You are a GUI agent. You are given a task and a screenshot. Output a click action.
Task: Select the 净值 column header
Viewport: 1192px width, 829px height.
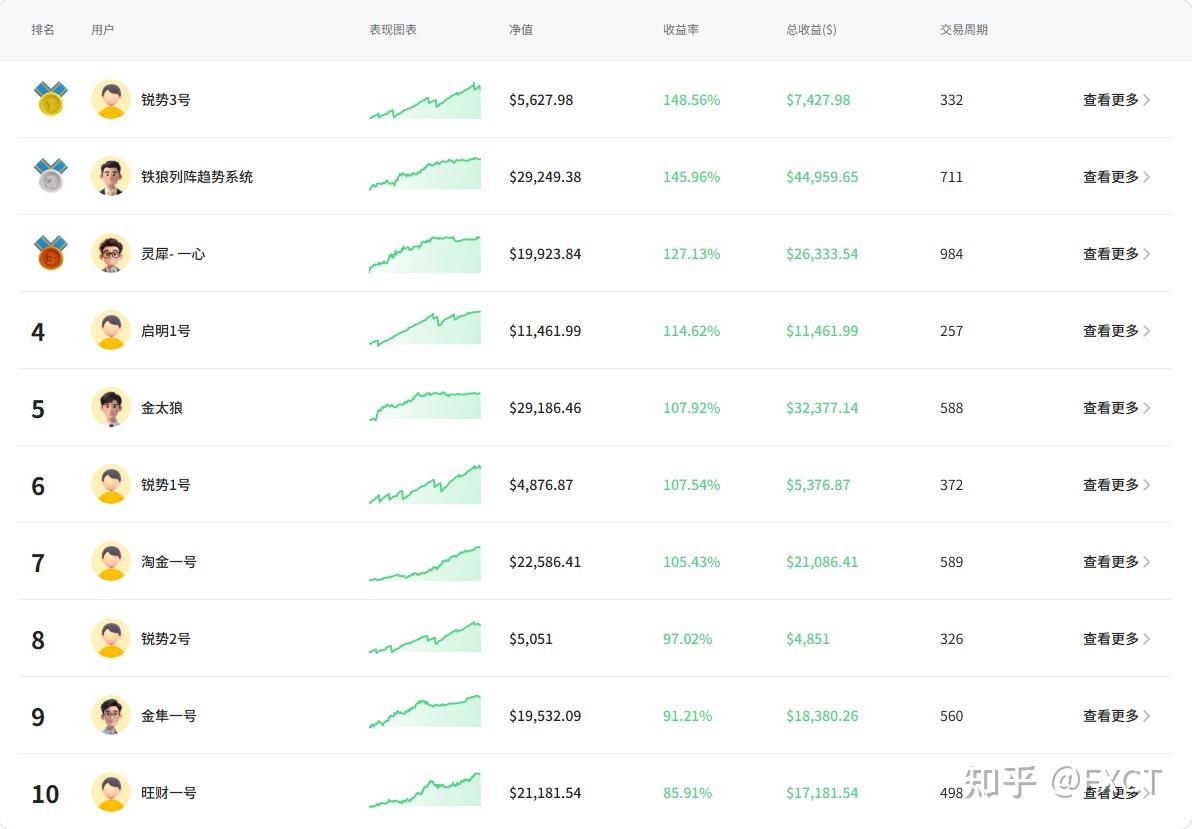[521, 30]
